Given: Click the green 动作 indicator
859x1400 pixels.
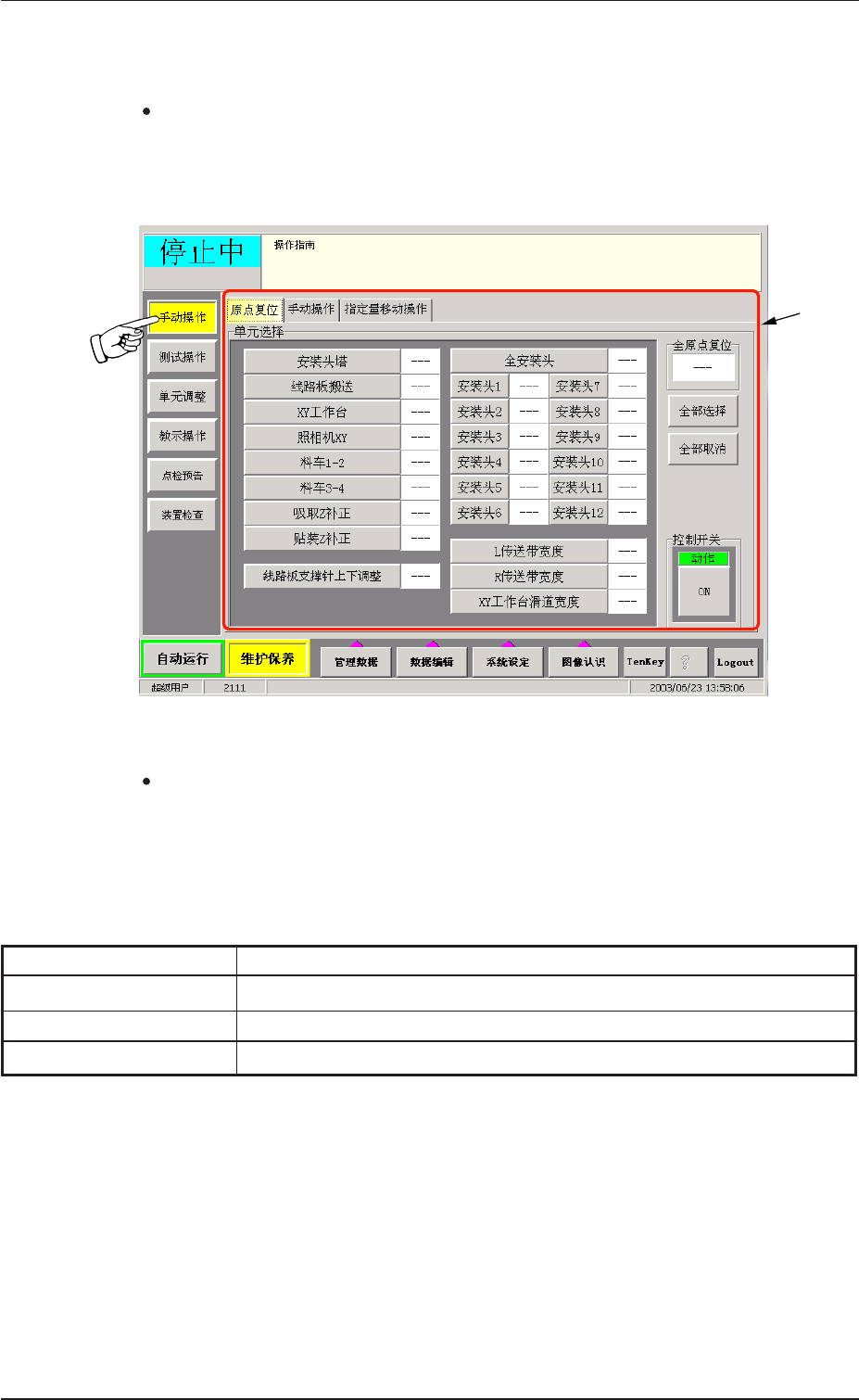Looking at the screenshot, I should click(x=703, y=558).
